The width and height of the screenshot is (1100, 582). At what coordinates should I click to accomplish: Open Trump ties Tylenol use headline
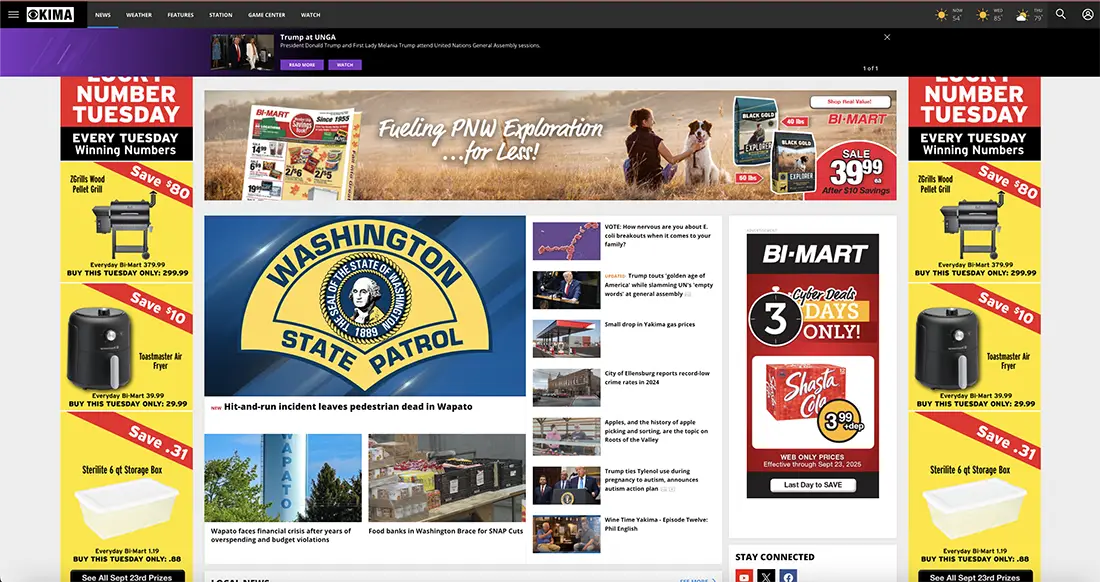click(x=651, y=480)
